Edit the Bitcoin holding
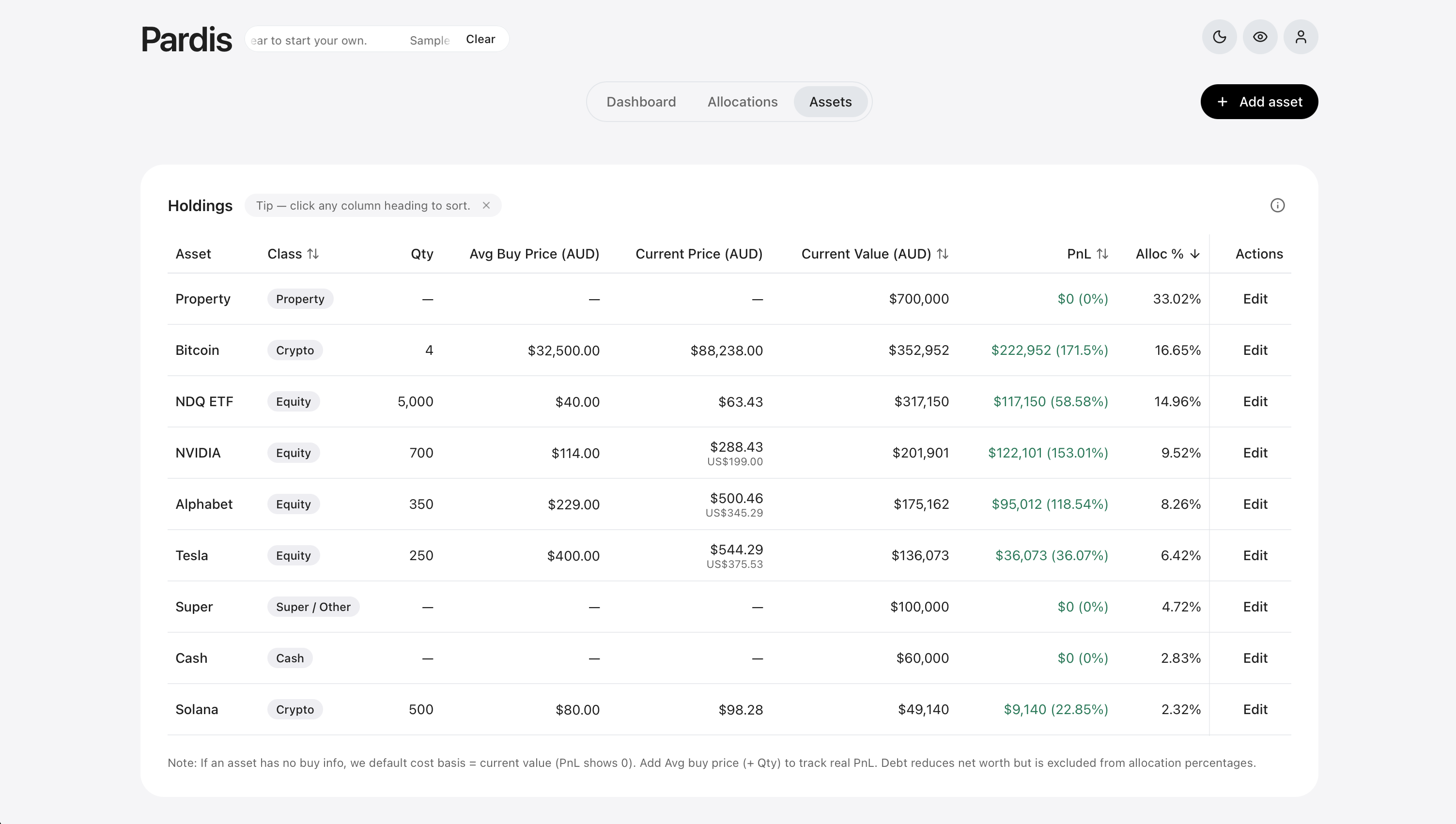1456x824 pixels. pos(1255,351)
